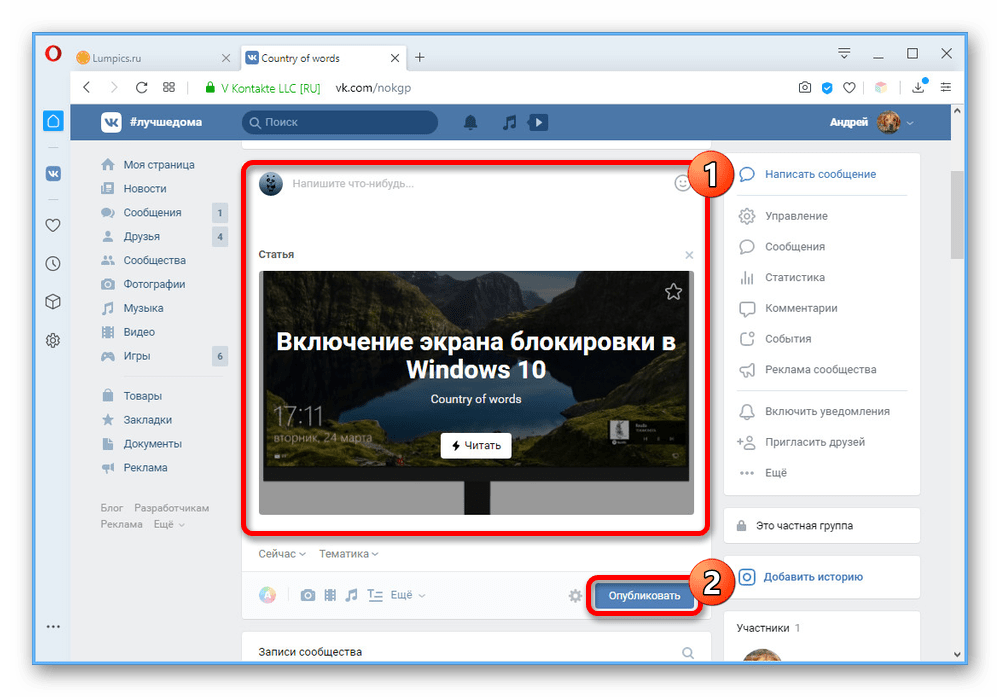Open Фотографии in left menu

(x=154, y=284)
